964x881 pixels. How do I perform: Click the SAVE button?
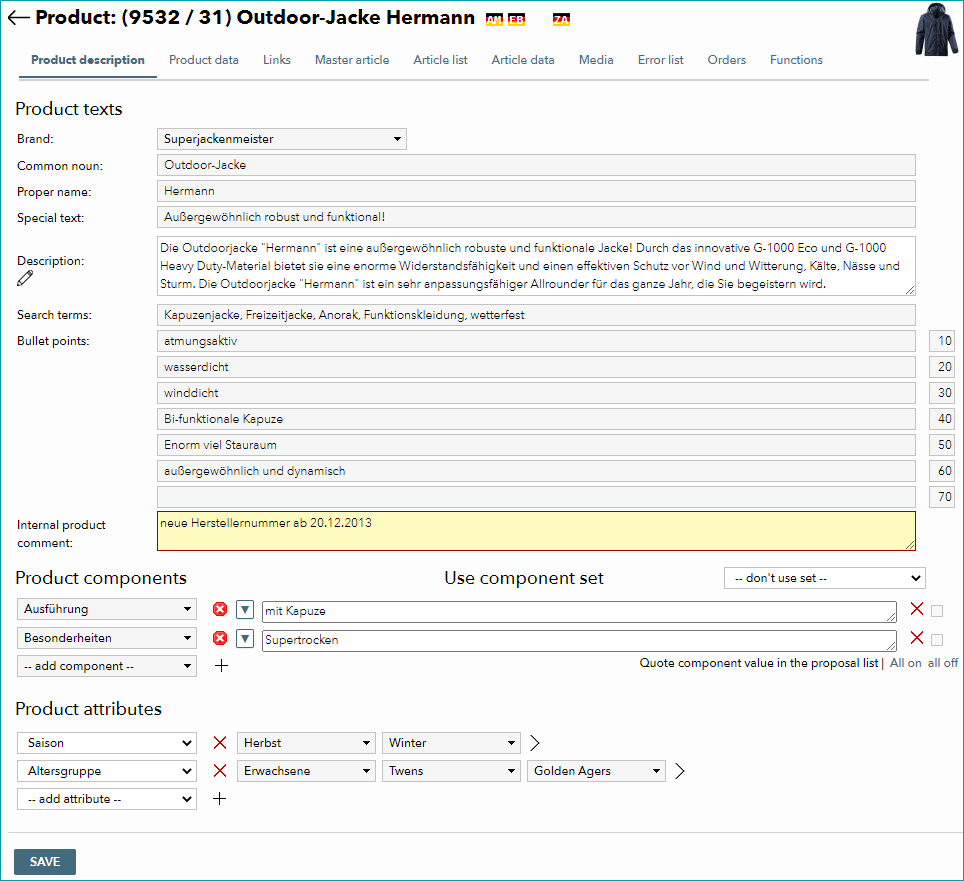(x=45, y=861)
